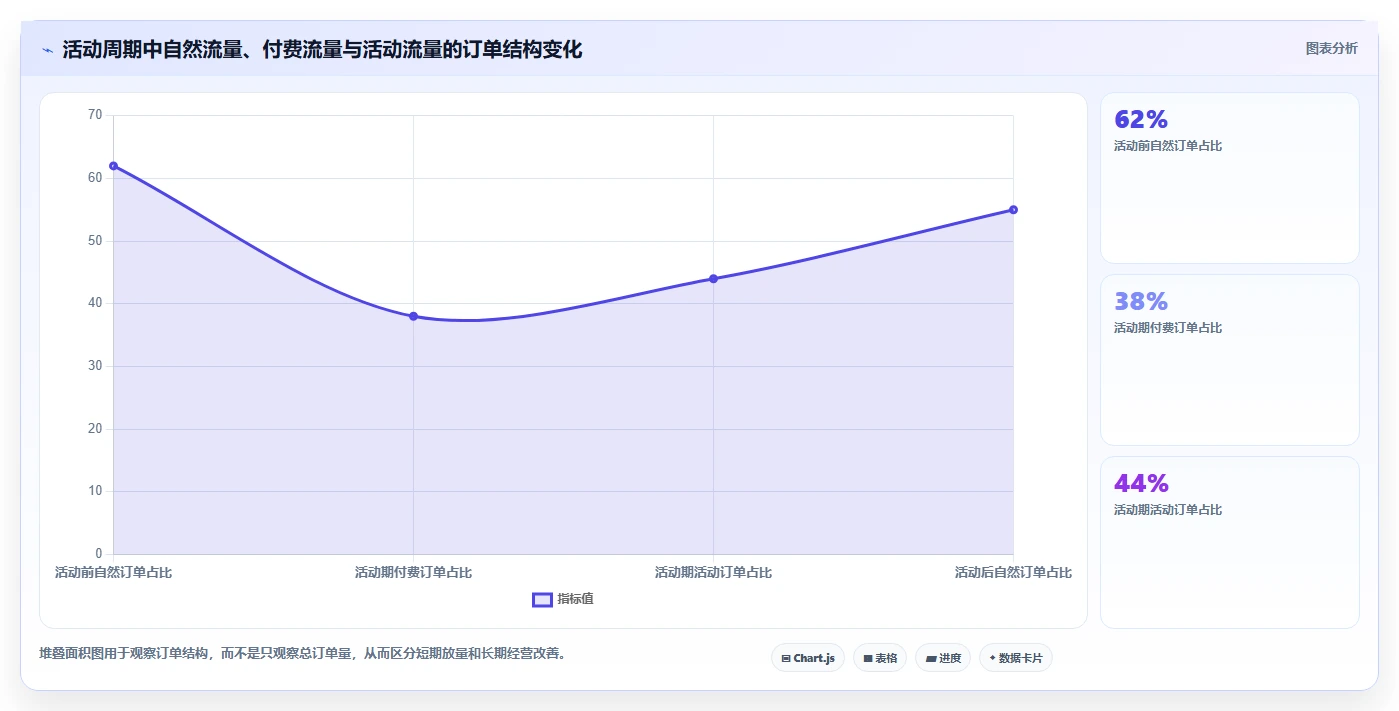Click x-axis label 活动前自然订单占比

pos(113,573)
